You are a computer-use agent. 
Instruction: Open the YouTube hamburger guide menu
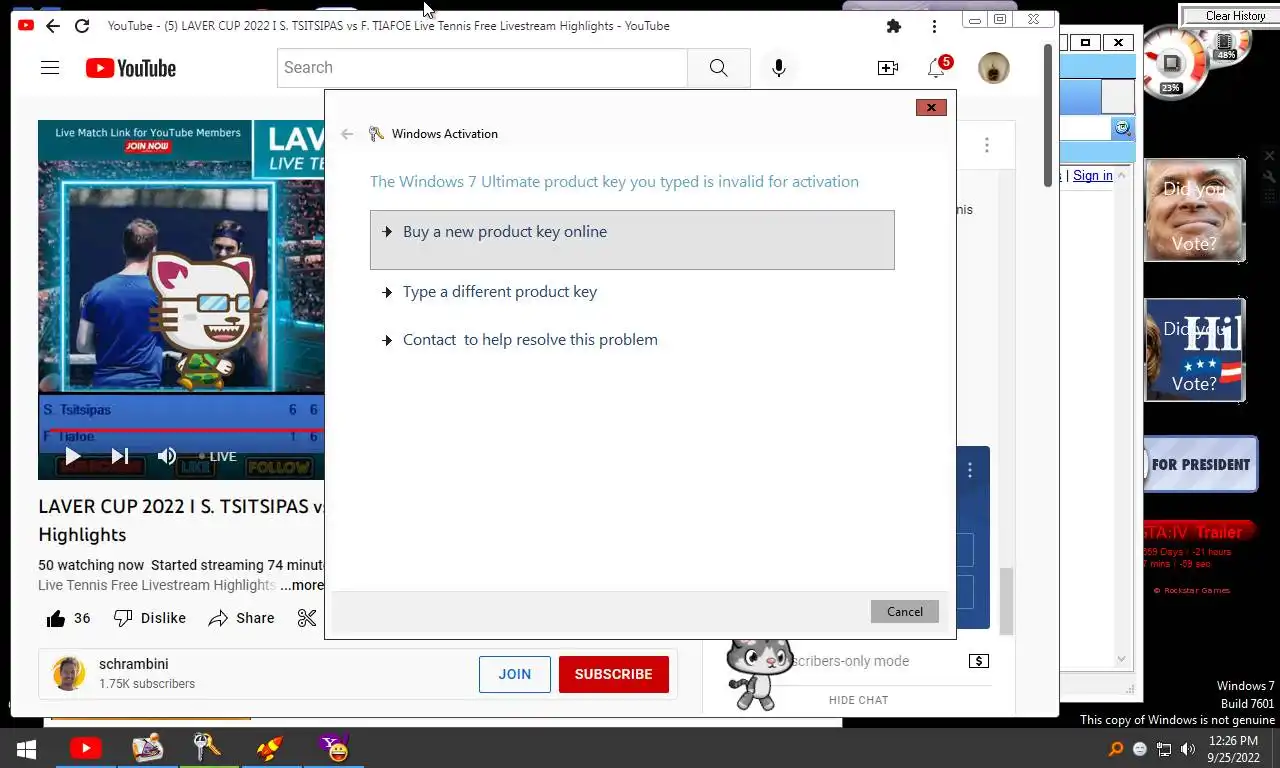click(50, 68)
